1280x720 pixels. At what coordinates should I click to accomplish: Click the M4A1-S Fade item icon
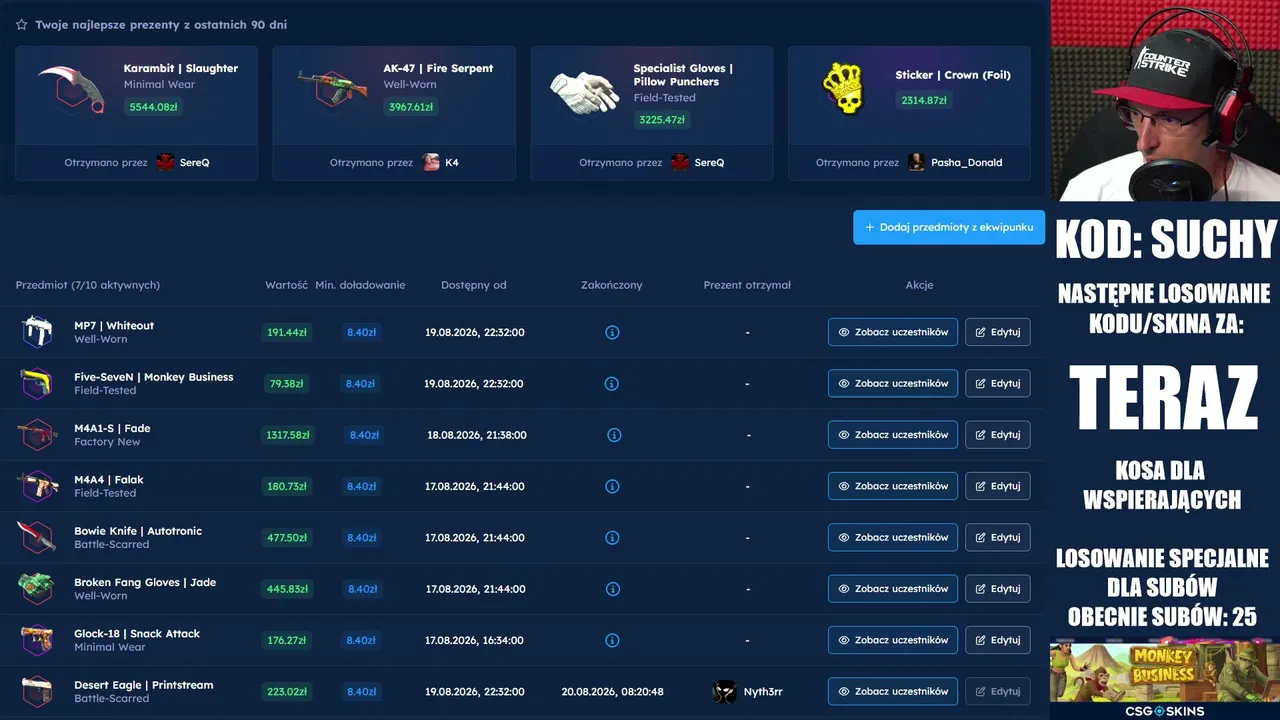tap(37, 435)
